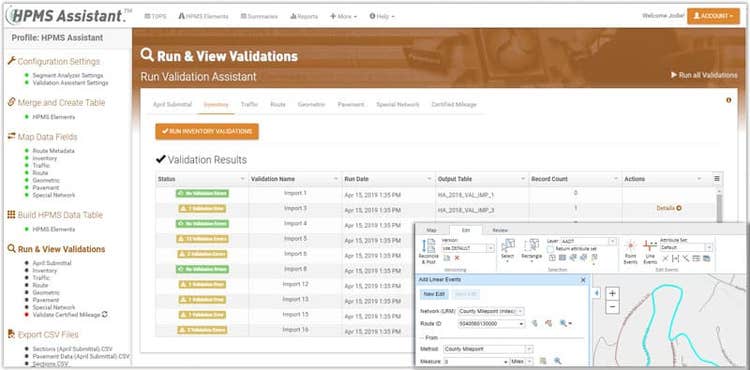Open the Status column filter dropdown

pyautogui.click(x=242, y=179)
